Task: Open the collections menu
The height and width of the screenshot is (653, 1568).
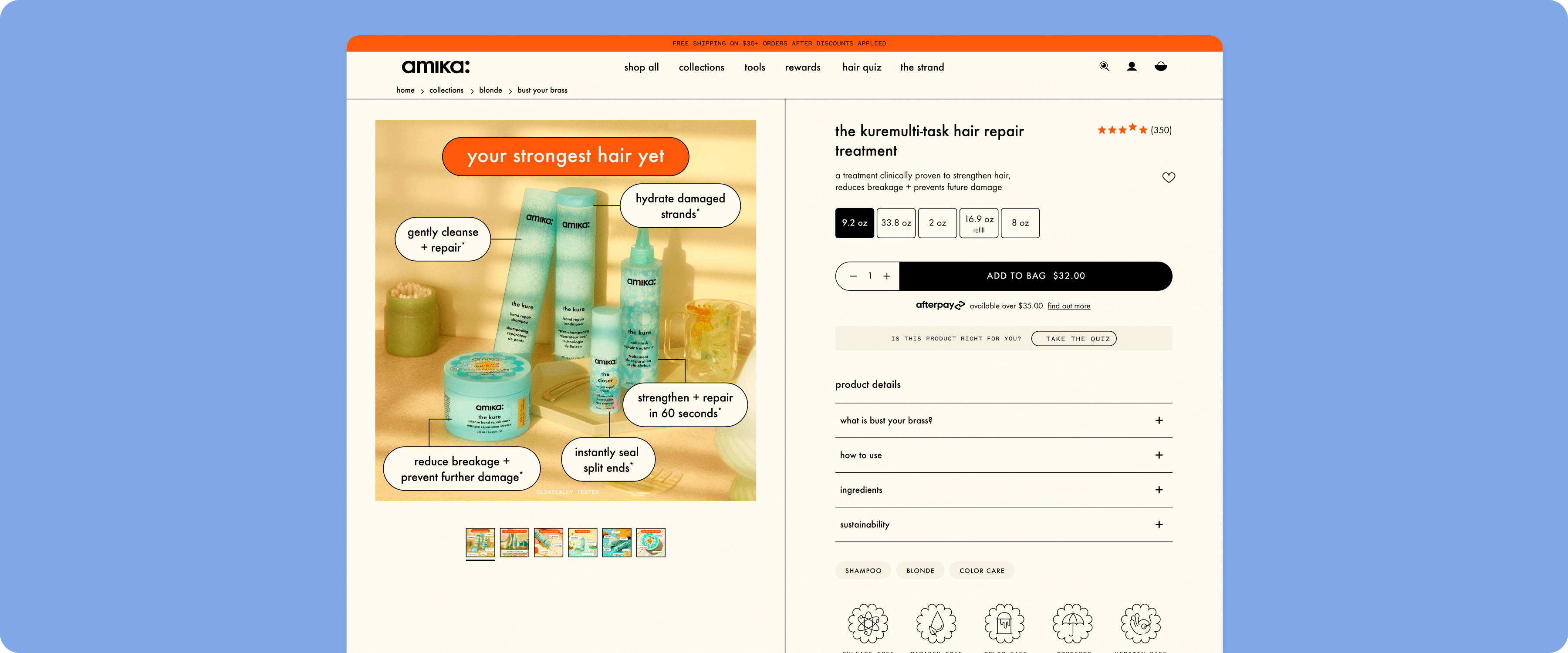Action: pos(701,67)
